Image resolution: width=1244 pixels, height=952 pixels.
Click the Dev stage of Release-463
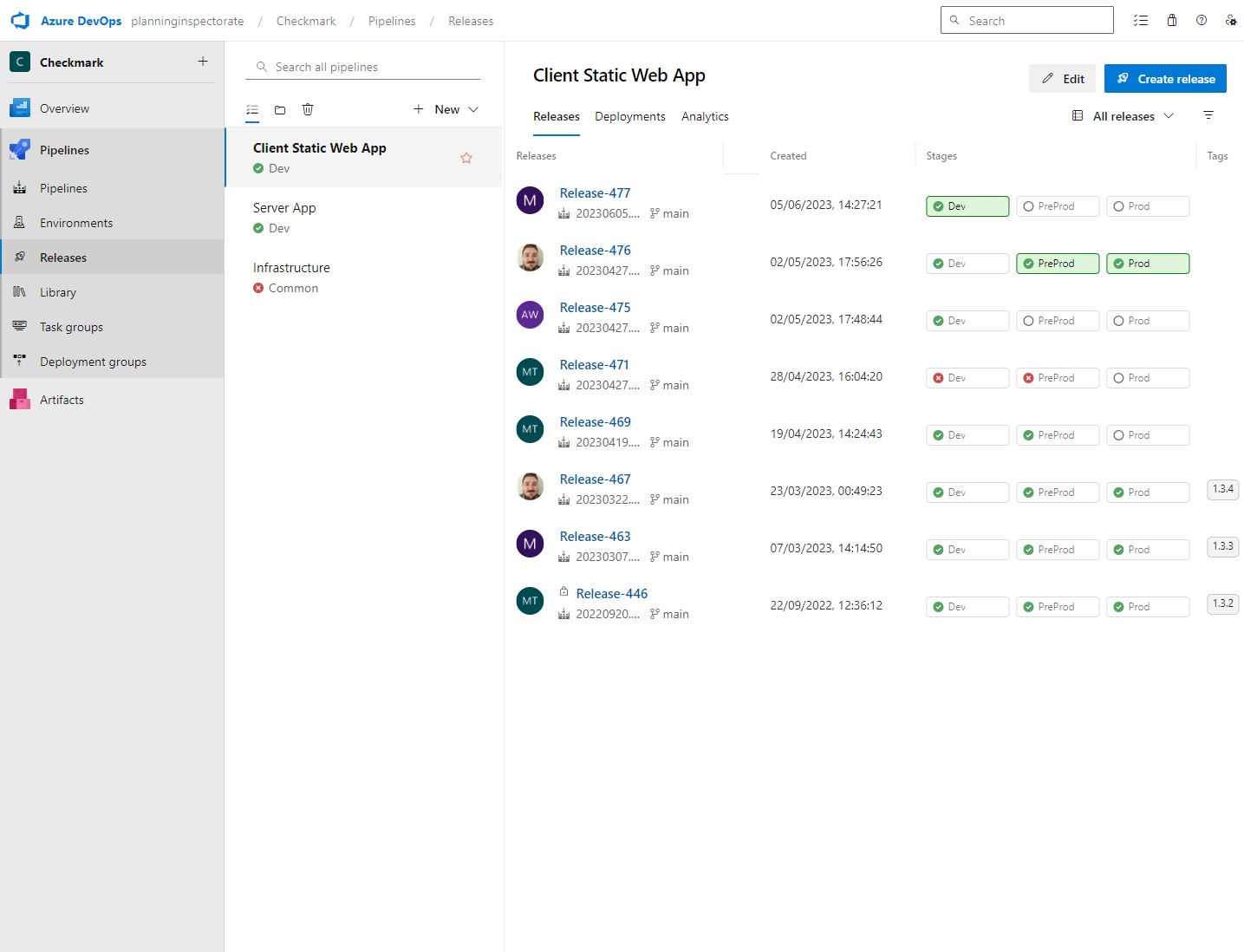coord(967,550)
